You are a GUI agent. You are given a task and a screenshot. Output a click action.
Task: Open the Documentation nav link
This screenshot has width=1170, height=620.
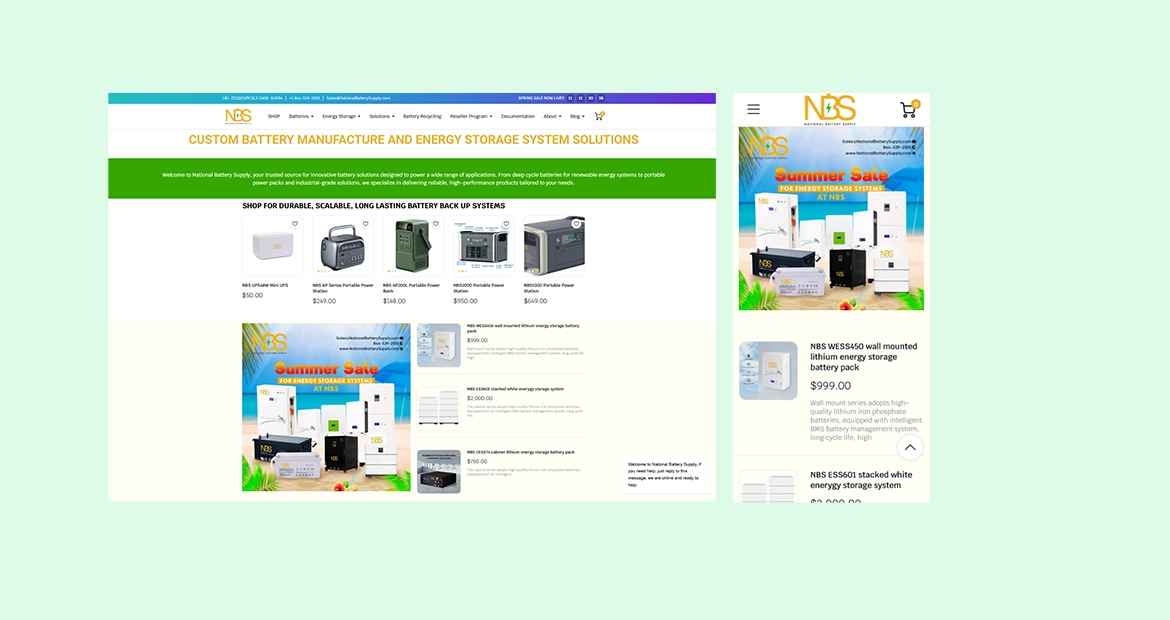pyautogui.click(x=518, y=116)
